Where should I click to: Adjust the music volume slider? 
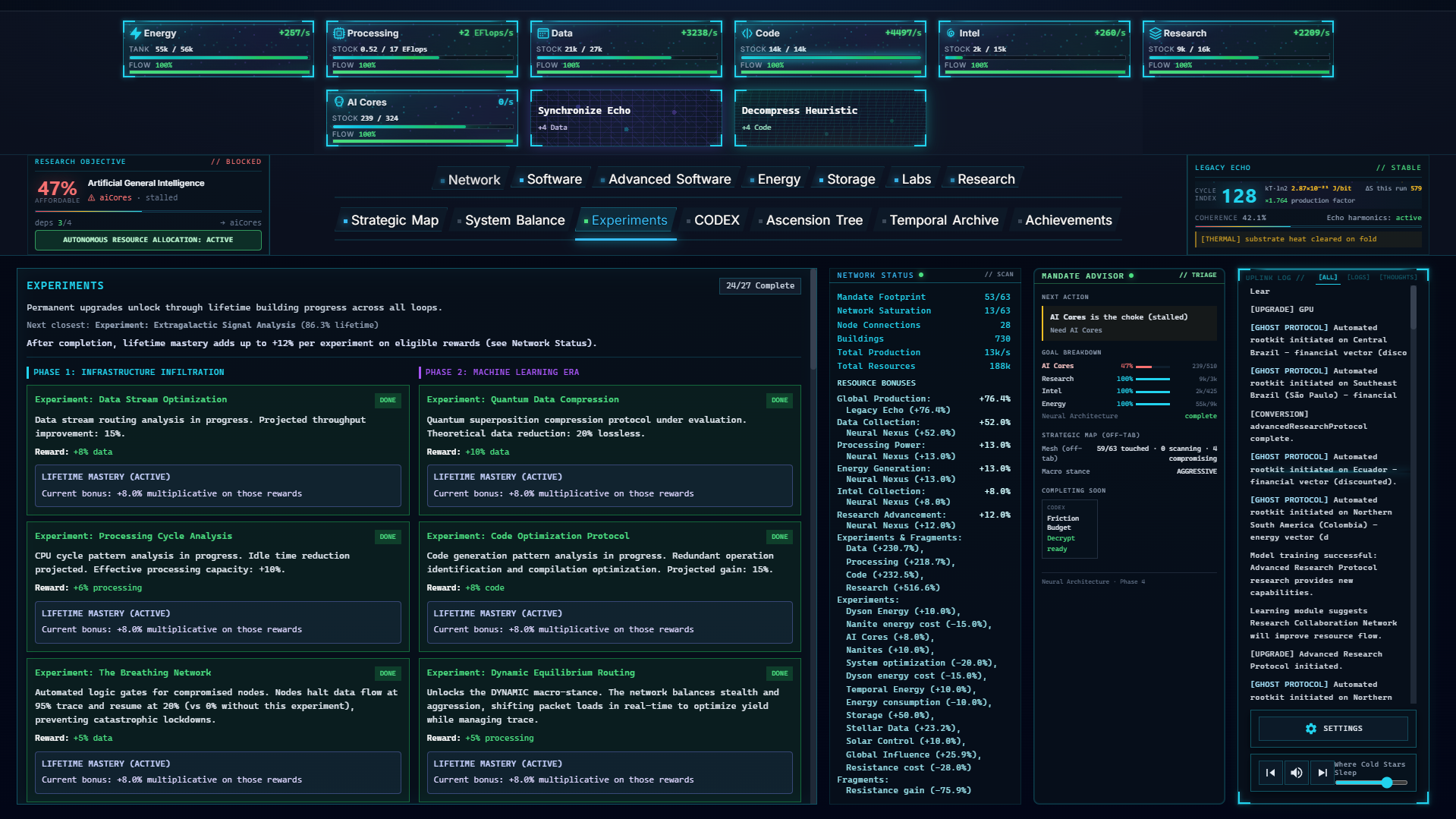1371,783
